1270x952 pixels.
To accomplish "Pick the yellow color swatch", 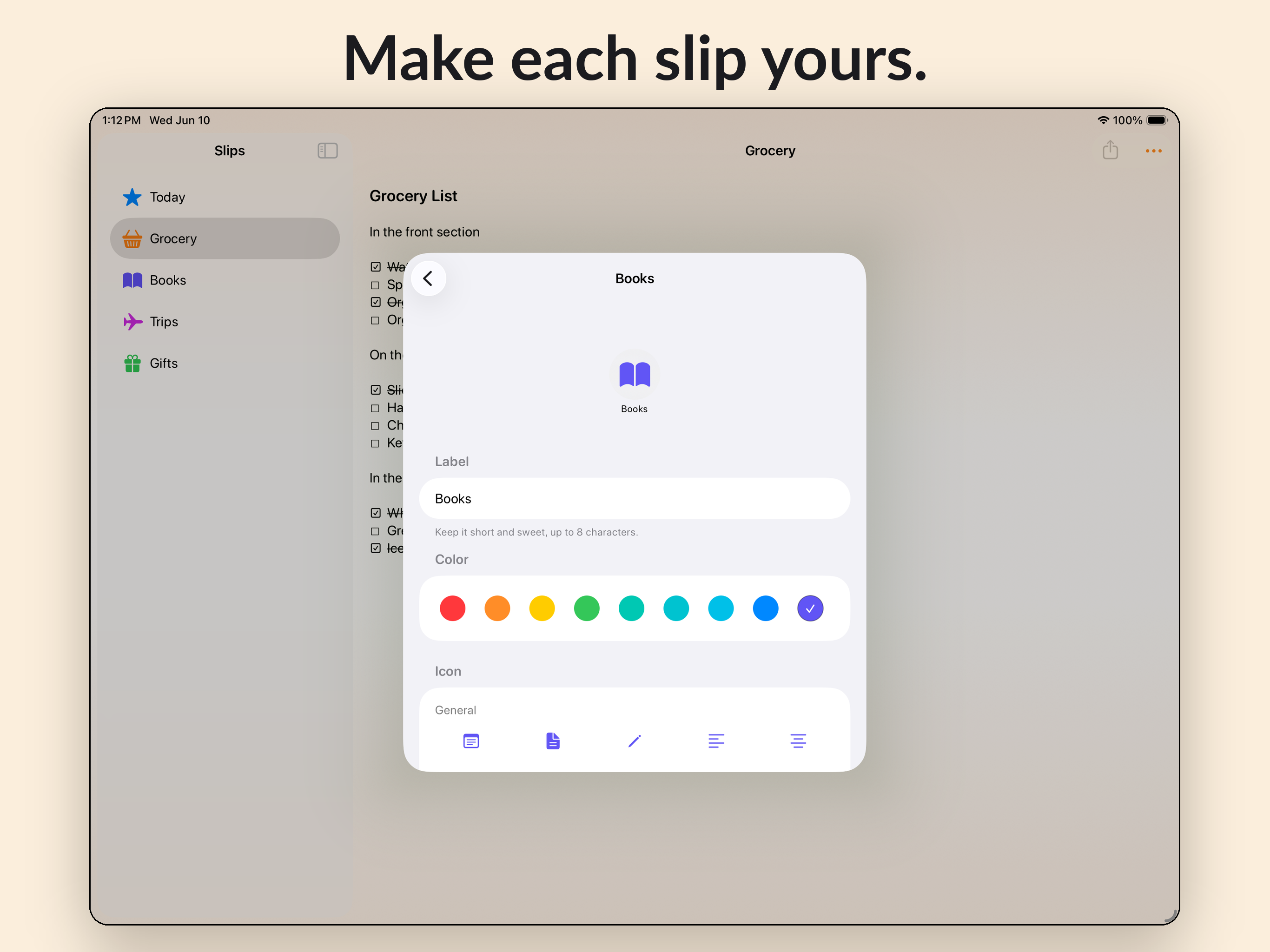I will 542,608.
